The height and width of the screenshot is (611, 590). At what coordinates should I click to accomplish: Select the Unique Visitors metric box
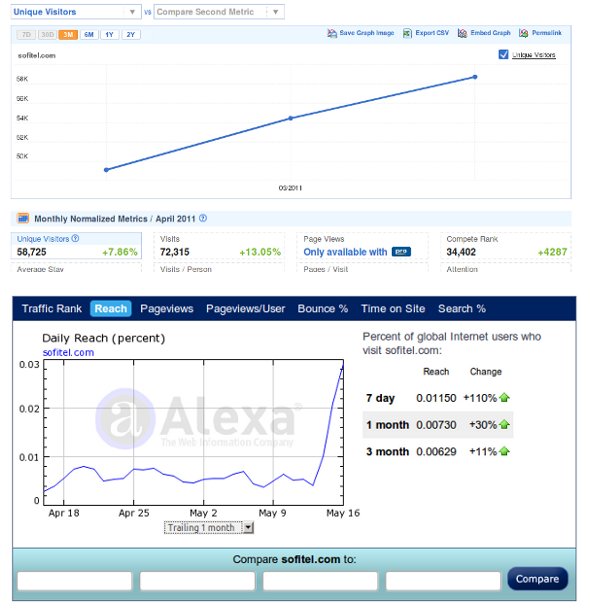point(76,246)
